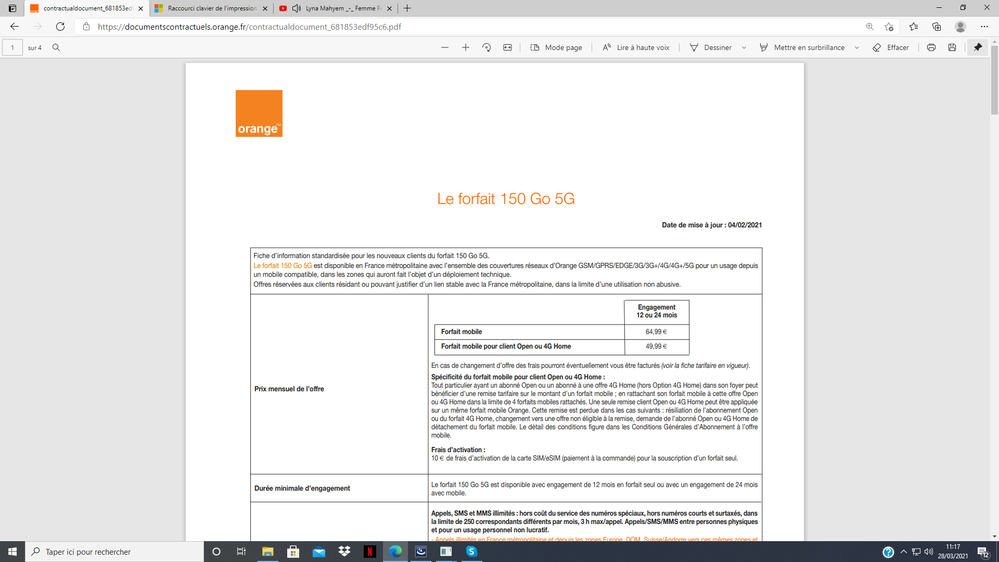
Task: Zoom out the PDF with the minus icon
Action: [445, 47]
